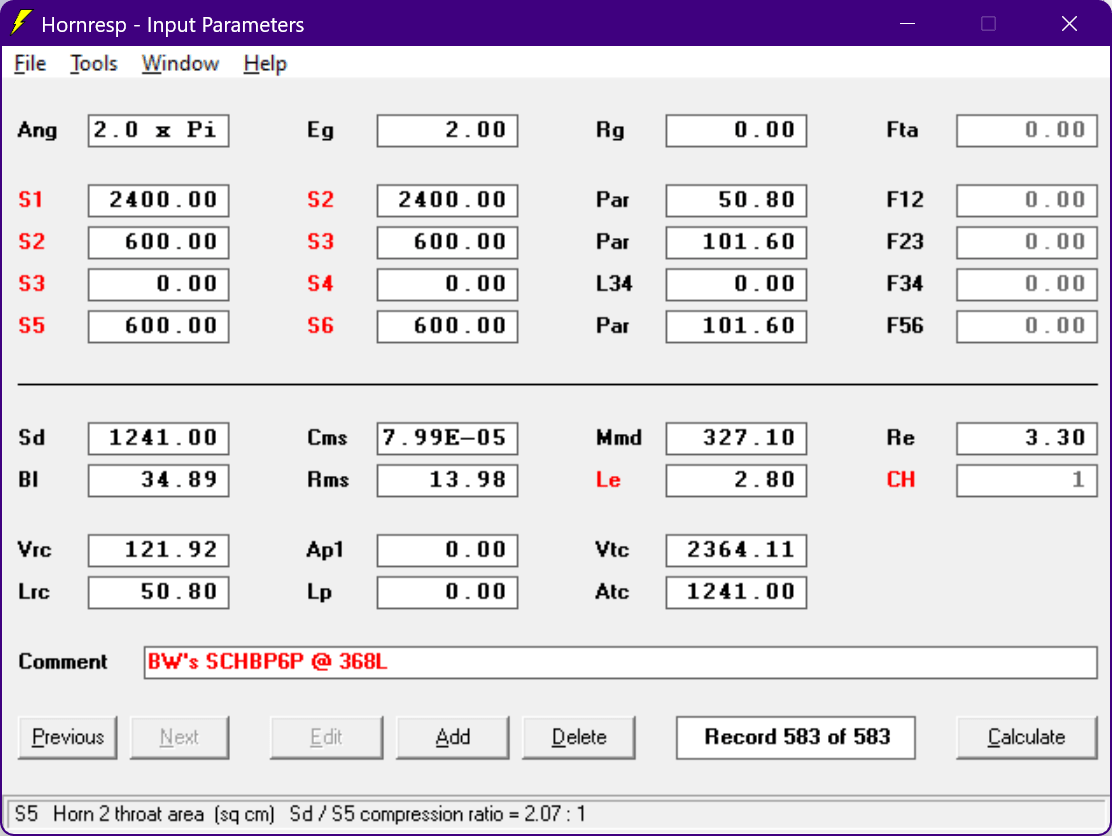Click the disabled Next button
This screenshot has height=836, width=1112.
(x=179, y=737)
